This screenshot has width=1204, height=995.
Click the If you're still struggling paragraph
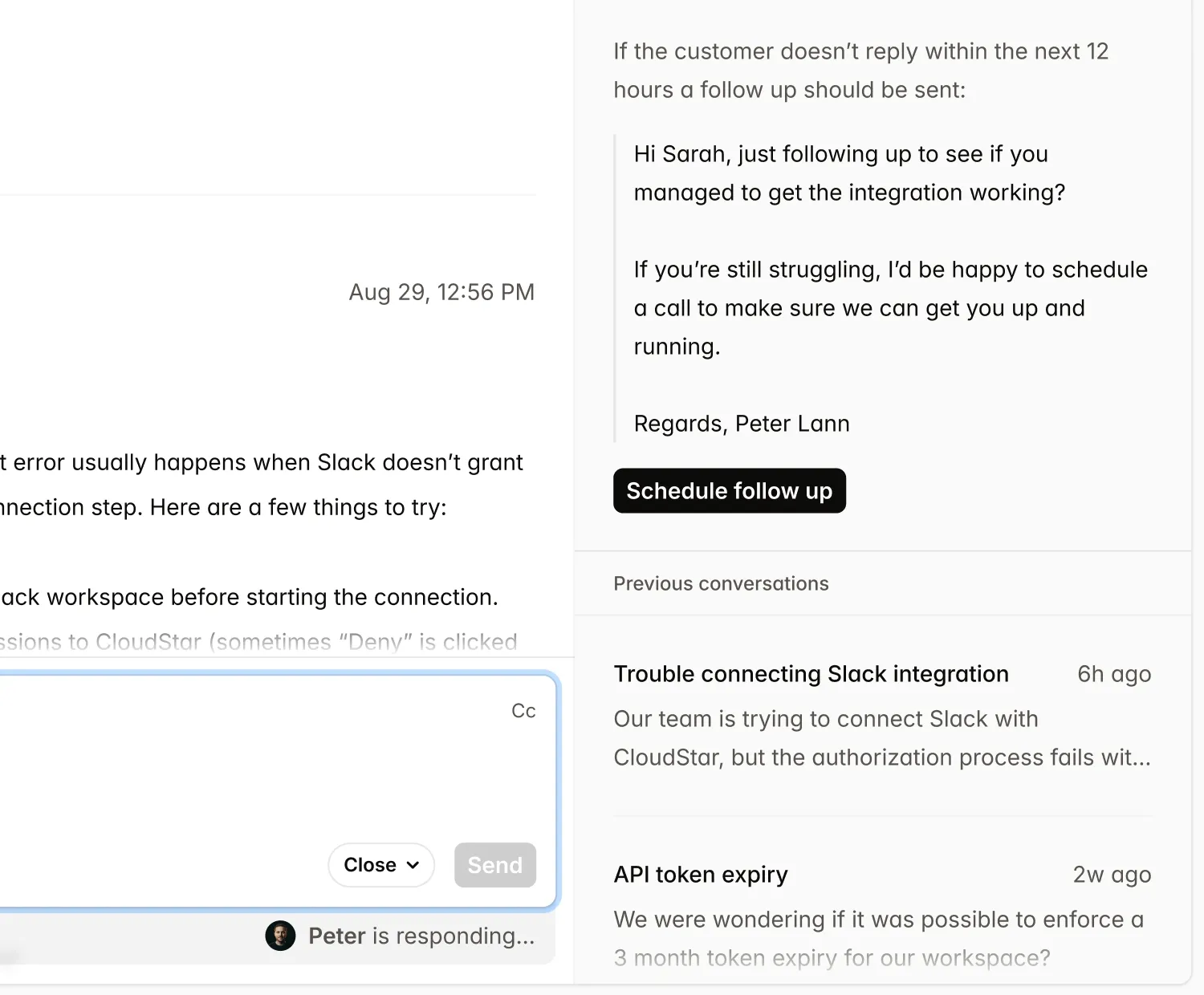pos(890,308)
